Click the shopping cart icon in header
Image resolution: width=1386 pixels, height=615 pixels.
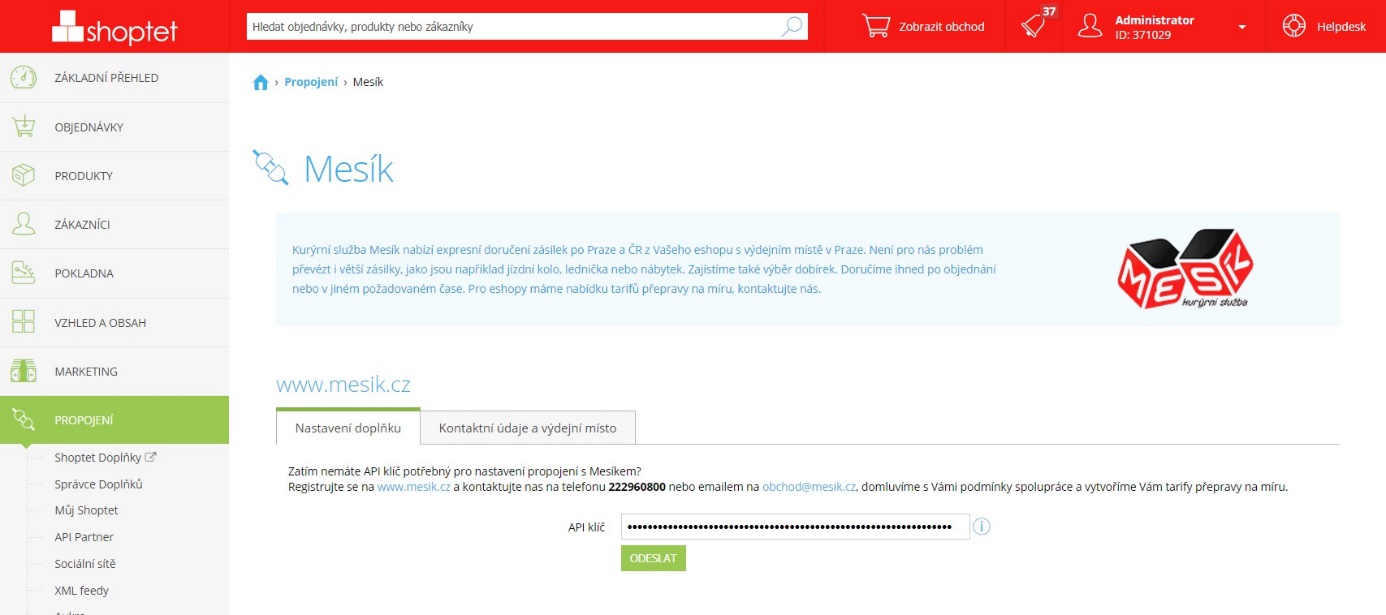876,27
